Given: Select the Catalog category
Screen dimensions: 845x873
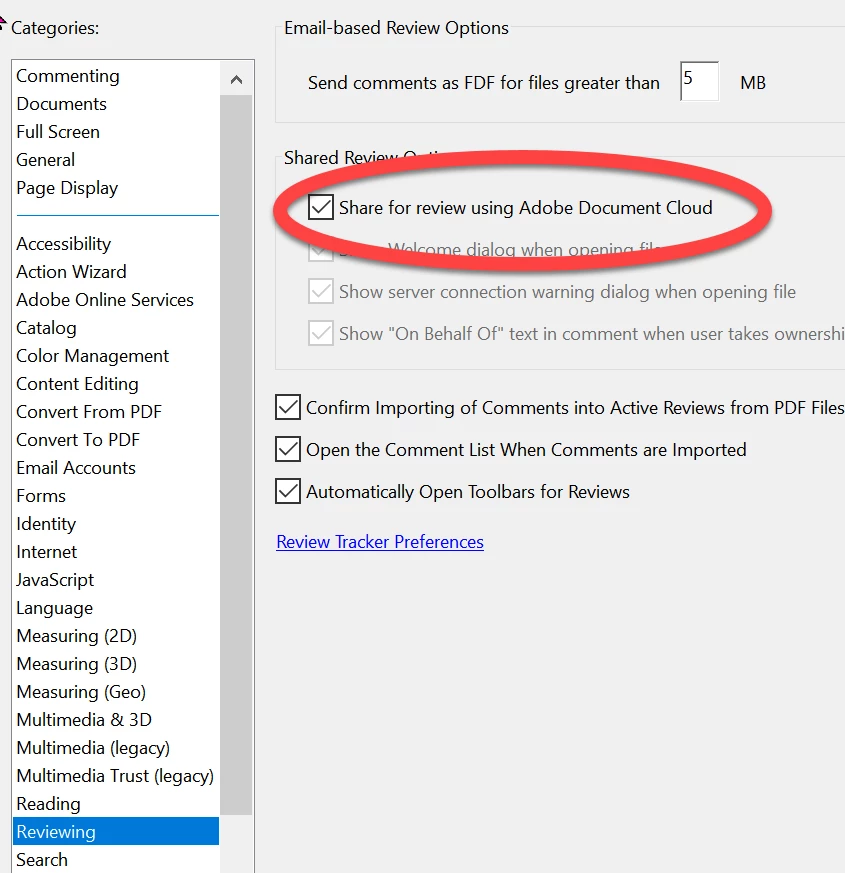Looking at the screenshot, I should click(46, 328).
